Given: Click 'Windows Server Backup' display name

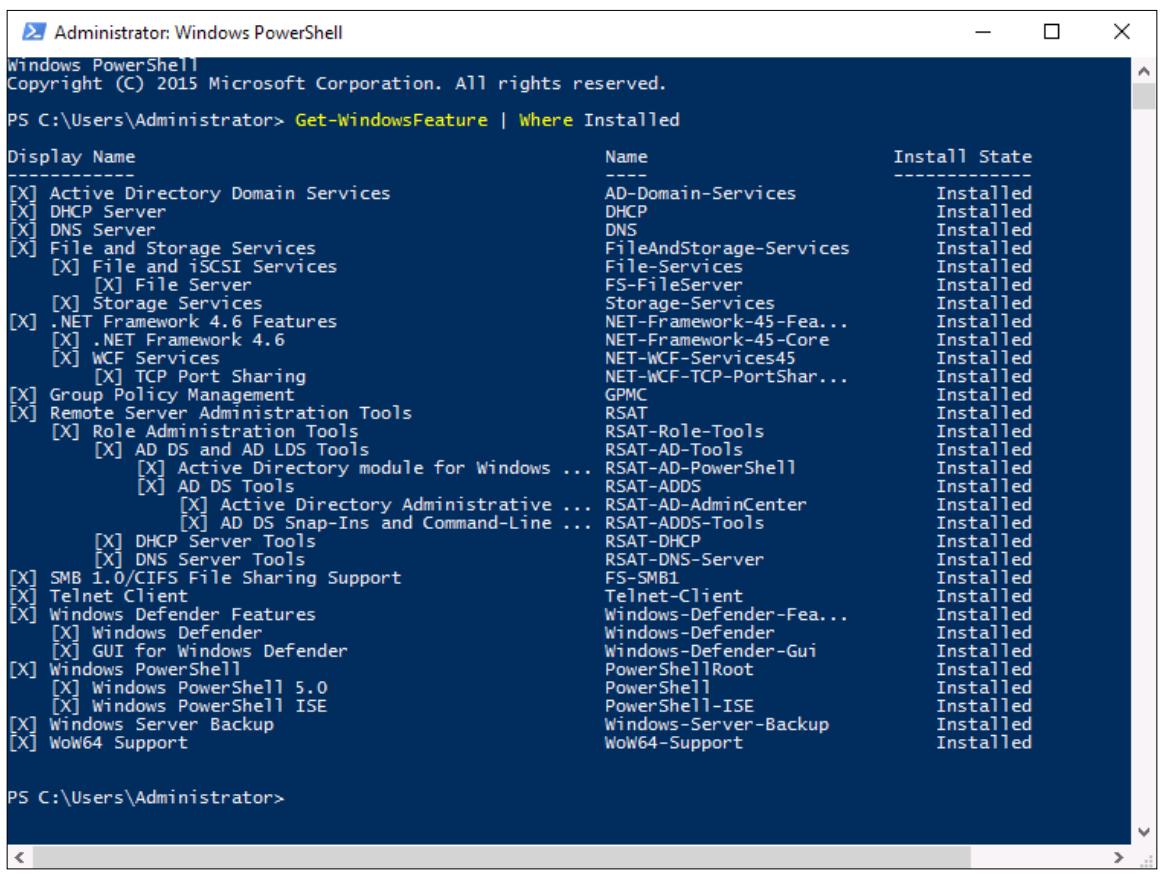Looking at the screenshot, I should (161, 724).
